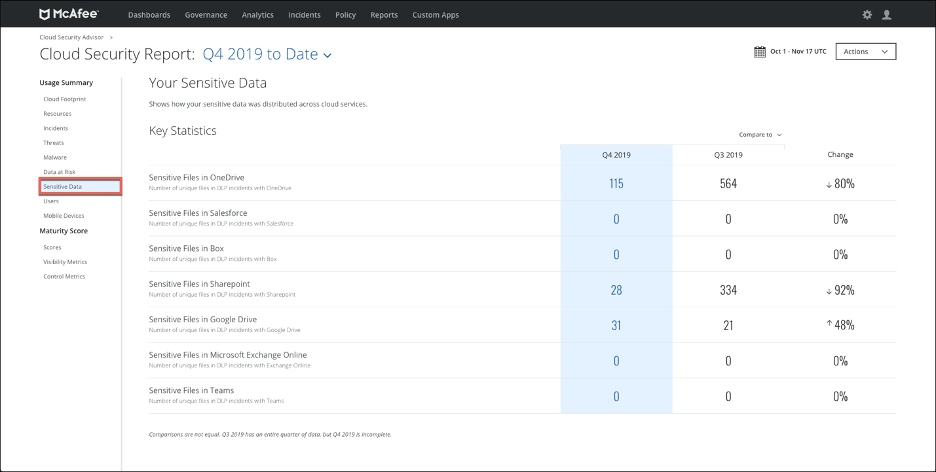Click the Oct 1 - Nov 17 UTC date range

[798, 52]
